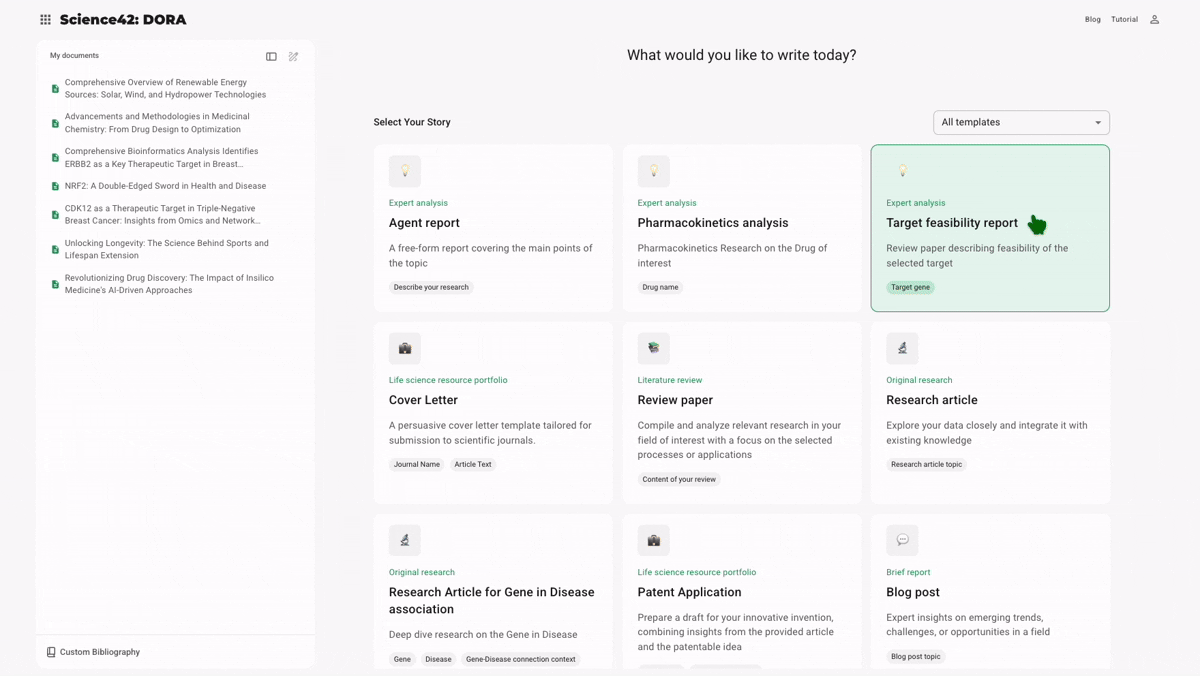Click the Review paper books icon
The image size is (1200, 676).
[x=653, y=348]
